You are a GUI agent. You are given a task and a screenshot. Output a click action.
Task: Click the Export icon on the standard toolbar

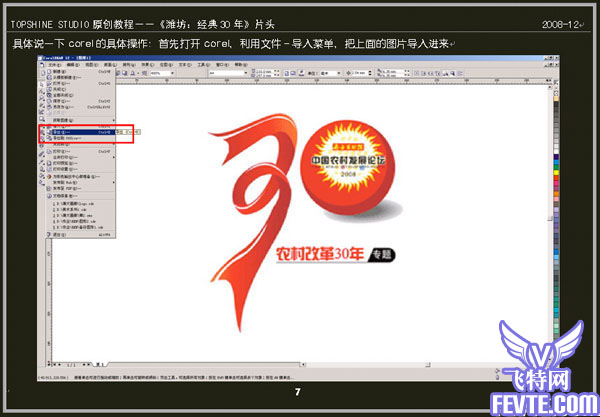(x=125, y=73)
